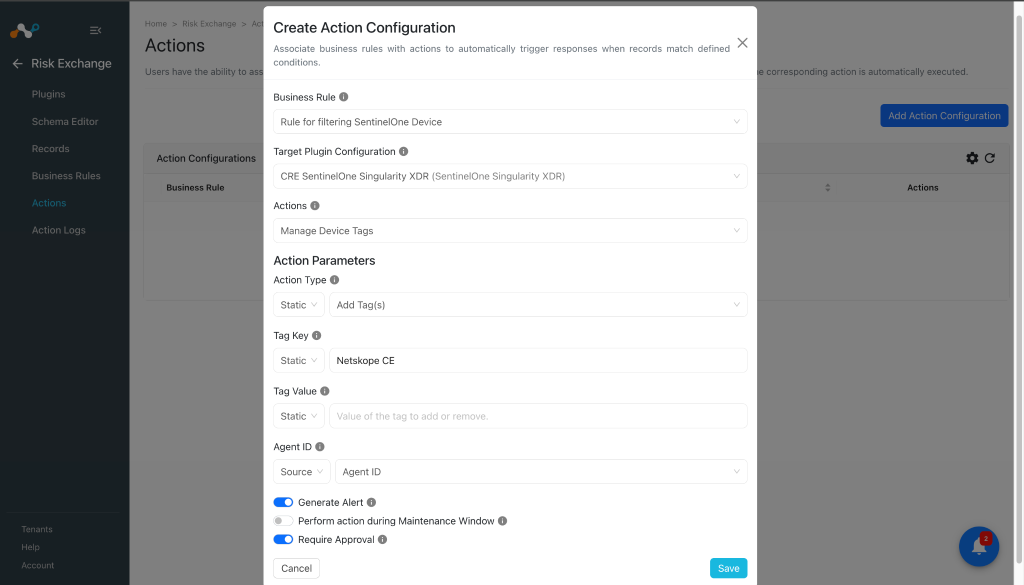1024x585 pixels.
Task: Click the table settings gear icon
Action: pos(972,158)
